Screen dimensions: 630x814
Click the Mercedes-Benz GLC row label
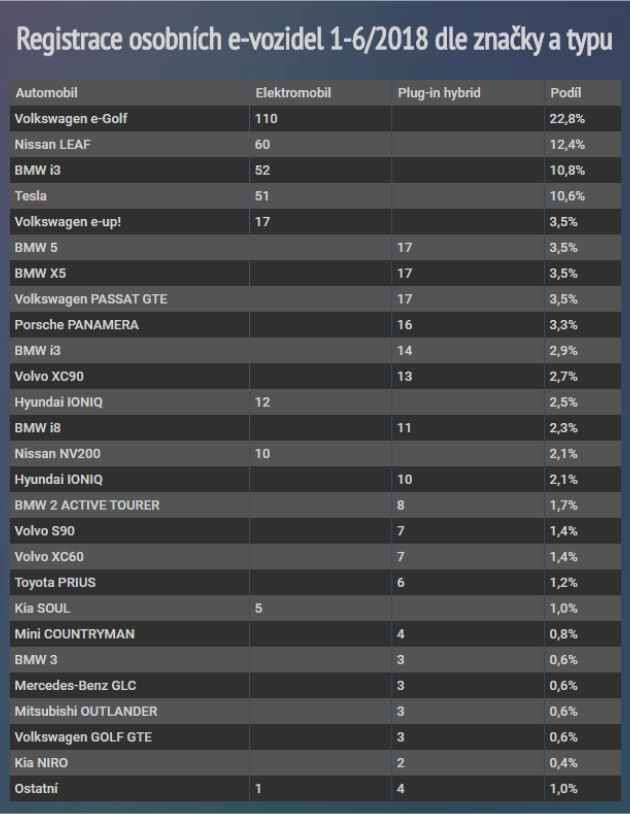(x=75, y=685)
